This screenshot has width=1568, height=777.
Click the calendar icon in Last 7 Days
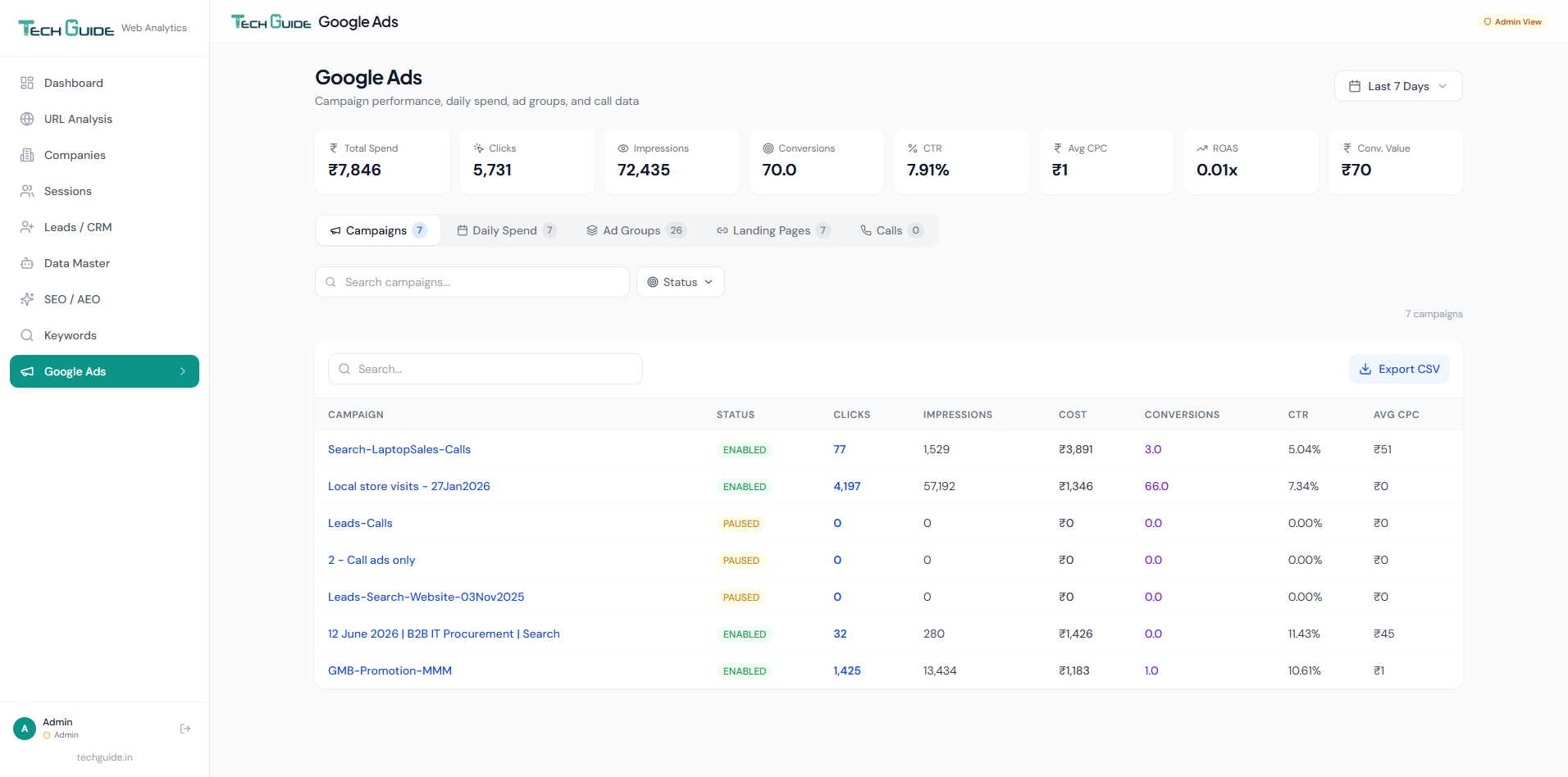(x=1355, y=86)
